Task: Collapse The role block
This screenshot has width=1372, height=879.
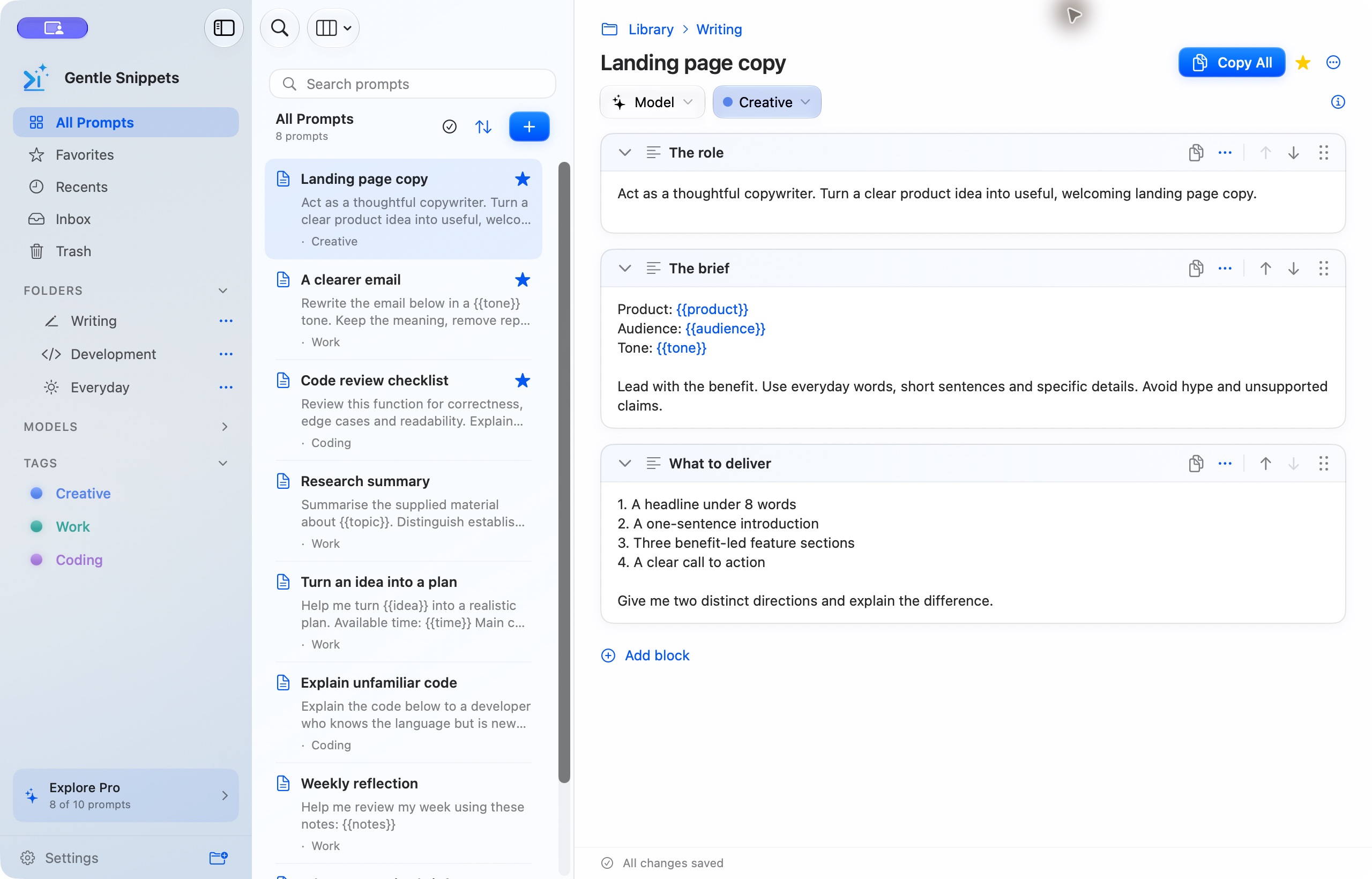Action: 625,152
